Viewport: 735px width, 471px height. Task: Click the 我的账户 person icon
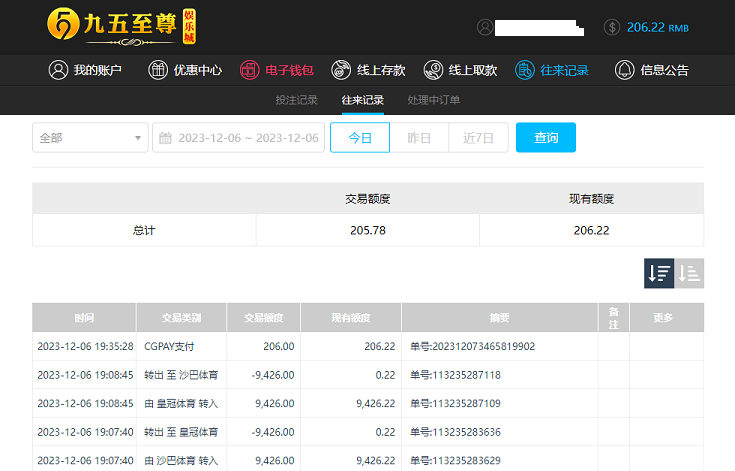[58, 70]
